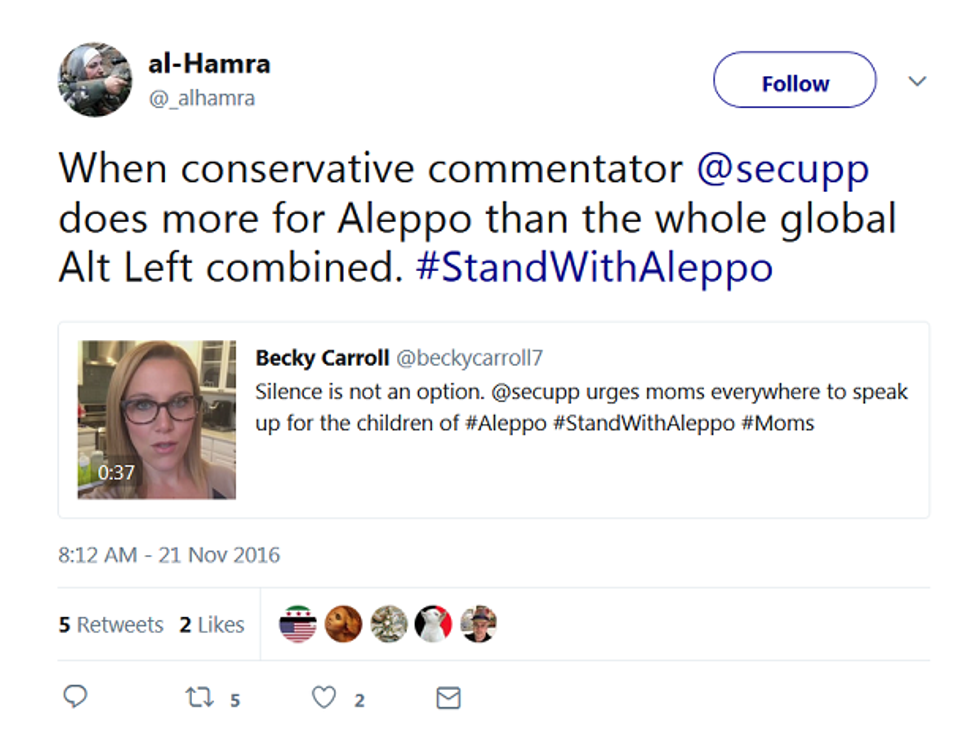Click the 8:12 AM - 21 Nov 2016 timestamp
Image resolution: width=980 pixels, height=737 pixels.
[169, 554]
